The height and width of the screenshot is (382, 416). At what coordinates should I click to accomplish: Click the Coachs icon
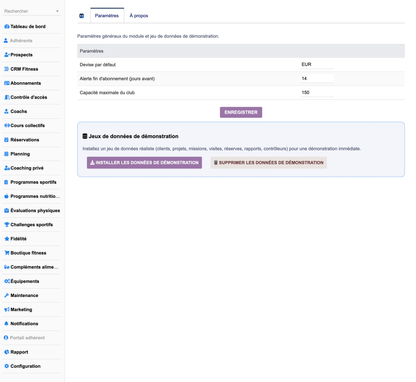click(6, 111)
